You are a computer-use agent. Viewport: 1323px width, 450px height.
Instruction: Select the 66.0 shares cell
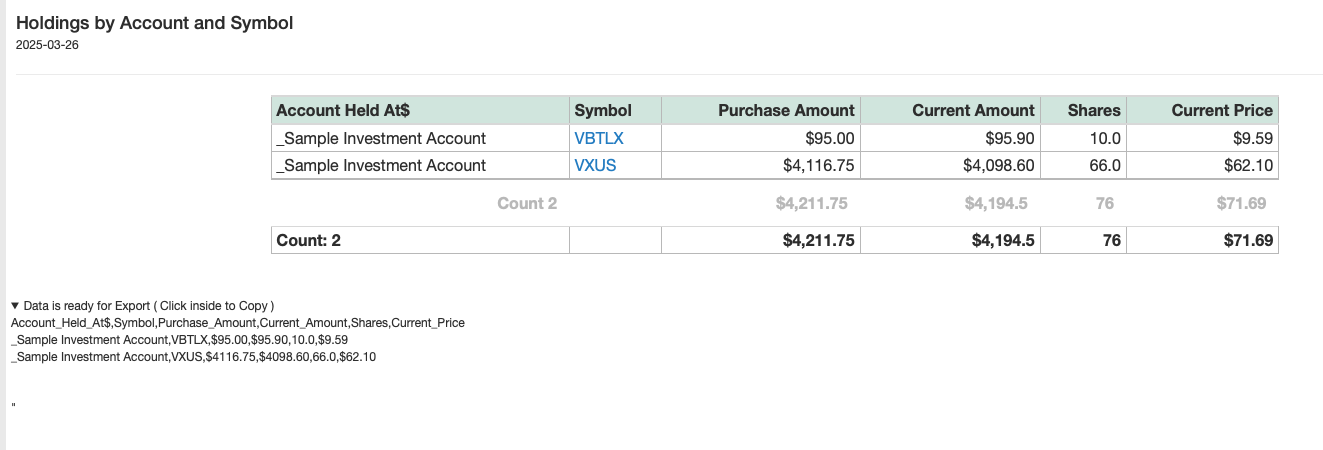pos(1105,165)
